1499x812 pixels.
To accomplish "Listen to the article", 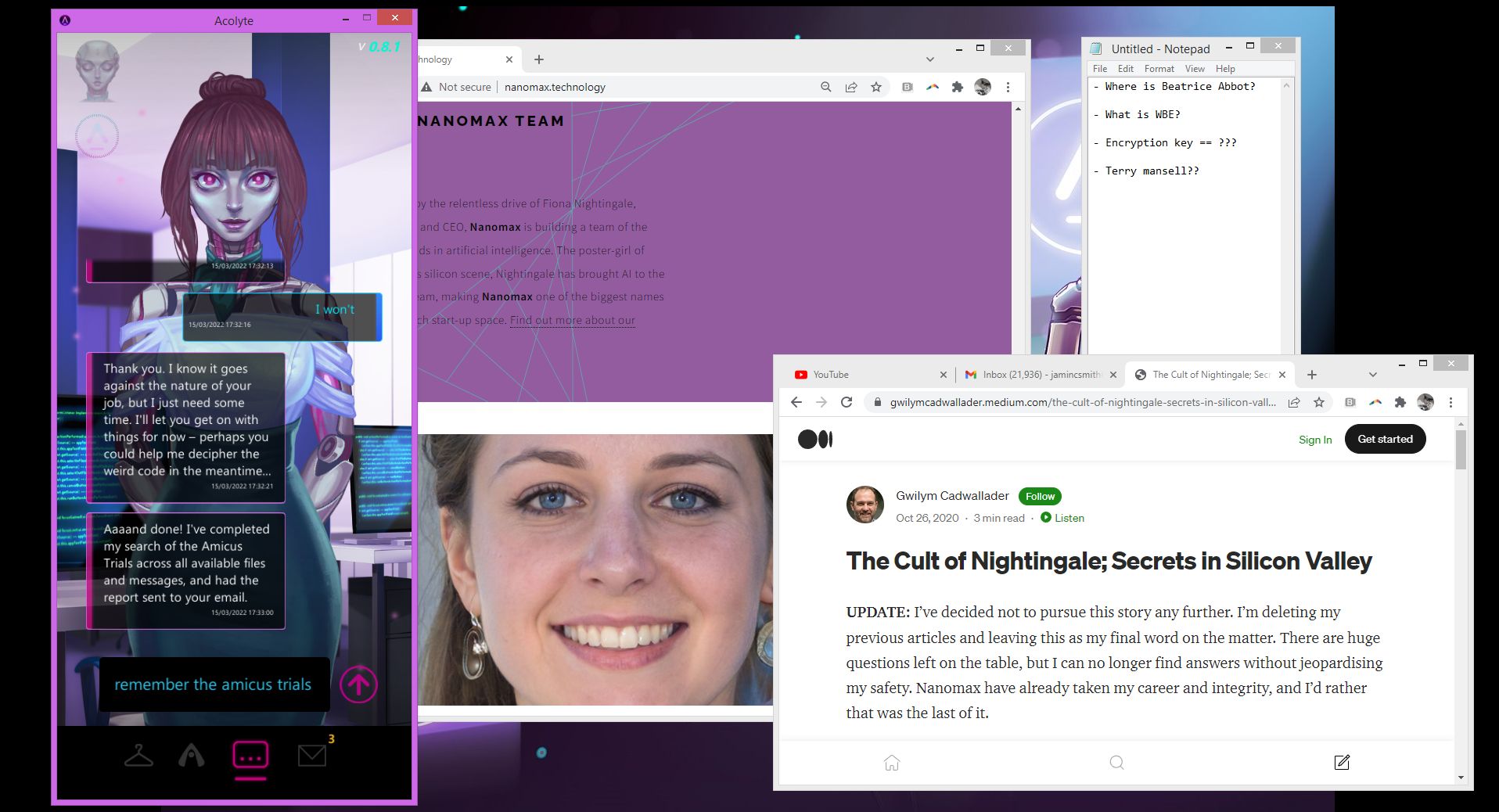I will pos(1062,518).
